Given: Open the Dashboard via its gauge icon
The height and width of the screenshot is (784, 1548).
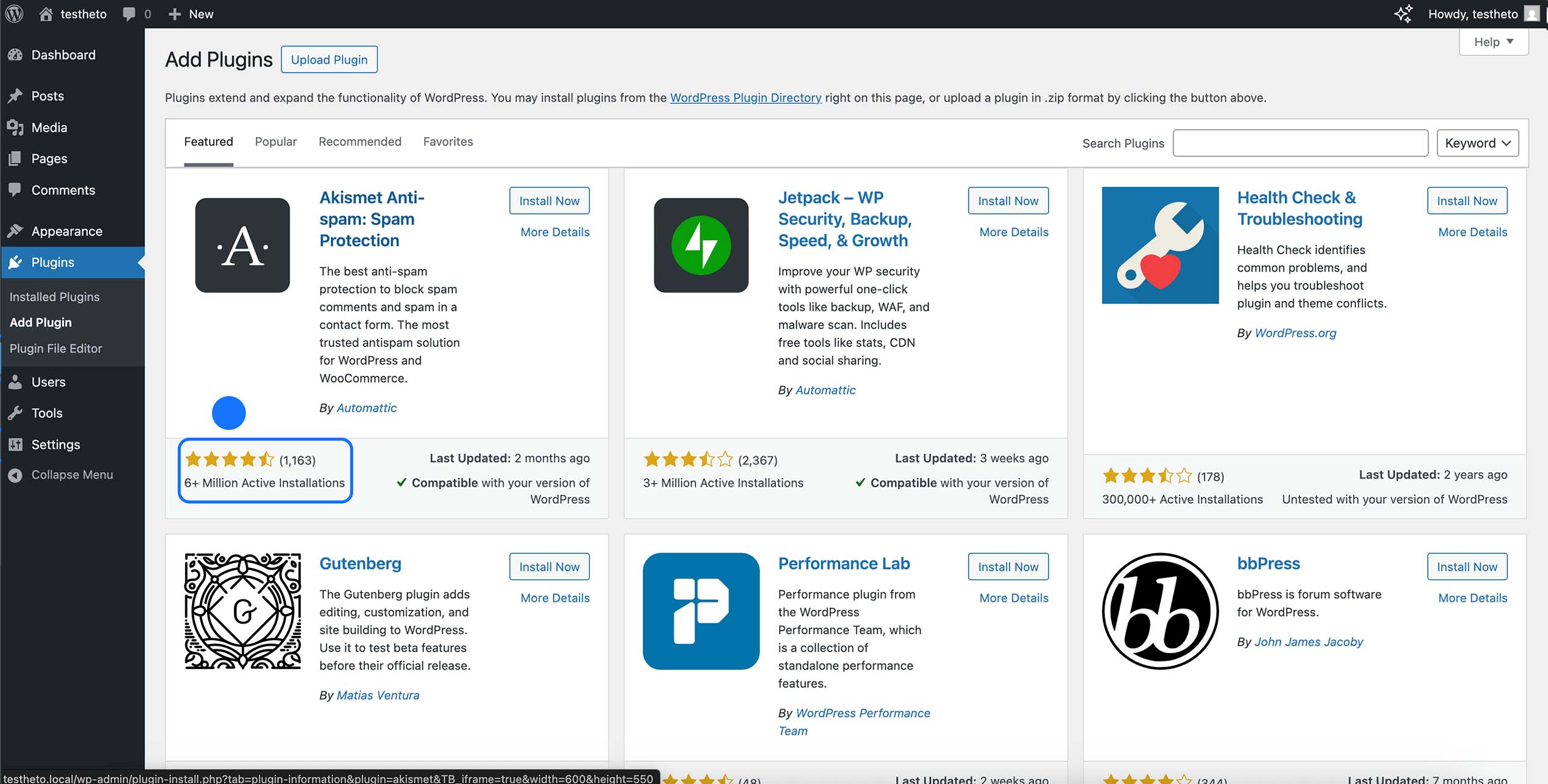Looking at the screenshot, I should coord(15,54).
